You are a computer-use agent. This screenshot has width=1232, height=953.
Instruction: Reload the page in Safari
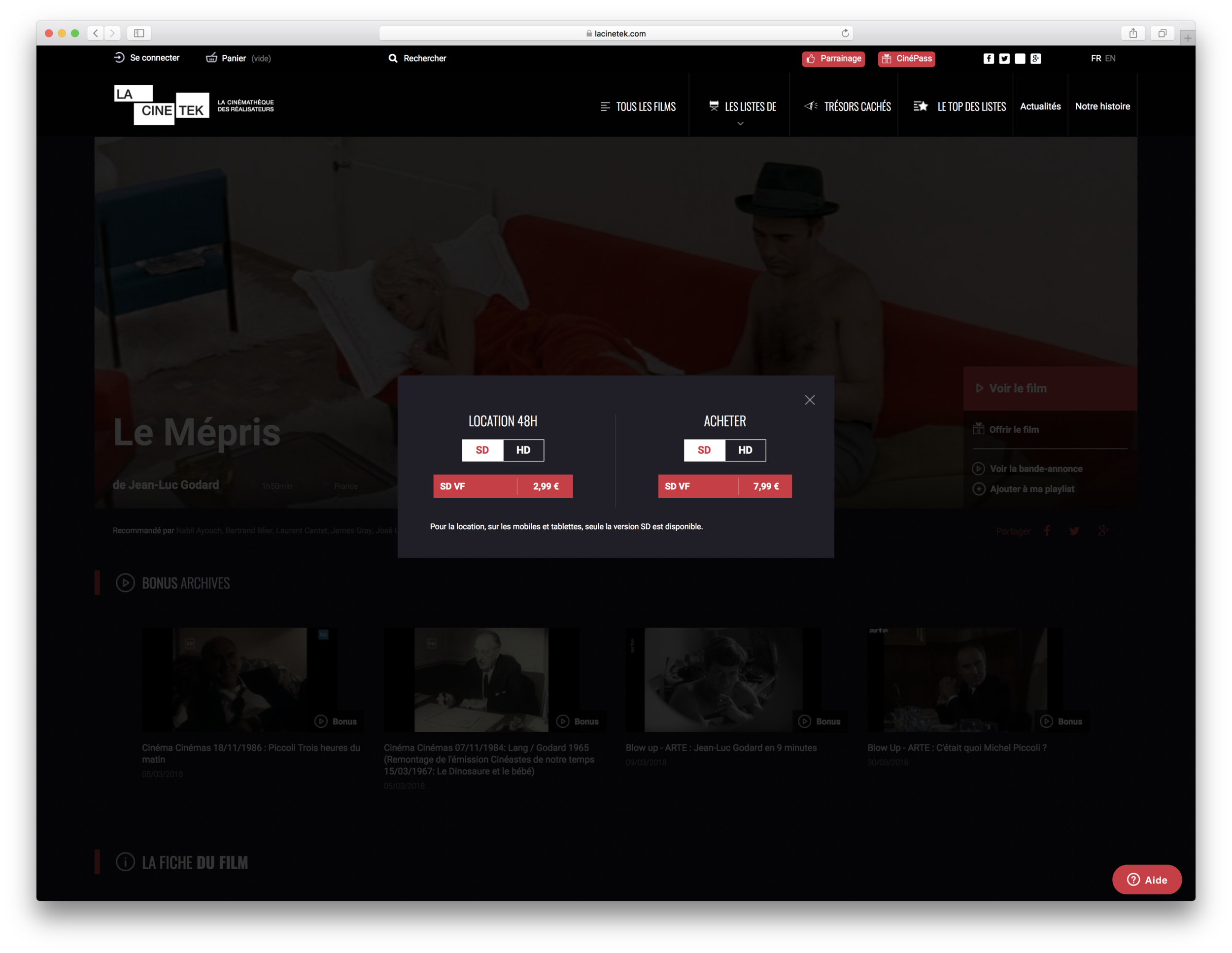point(845,34)
